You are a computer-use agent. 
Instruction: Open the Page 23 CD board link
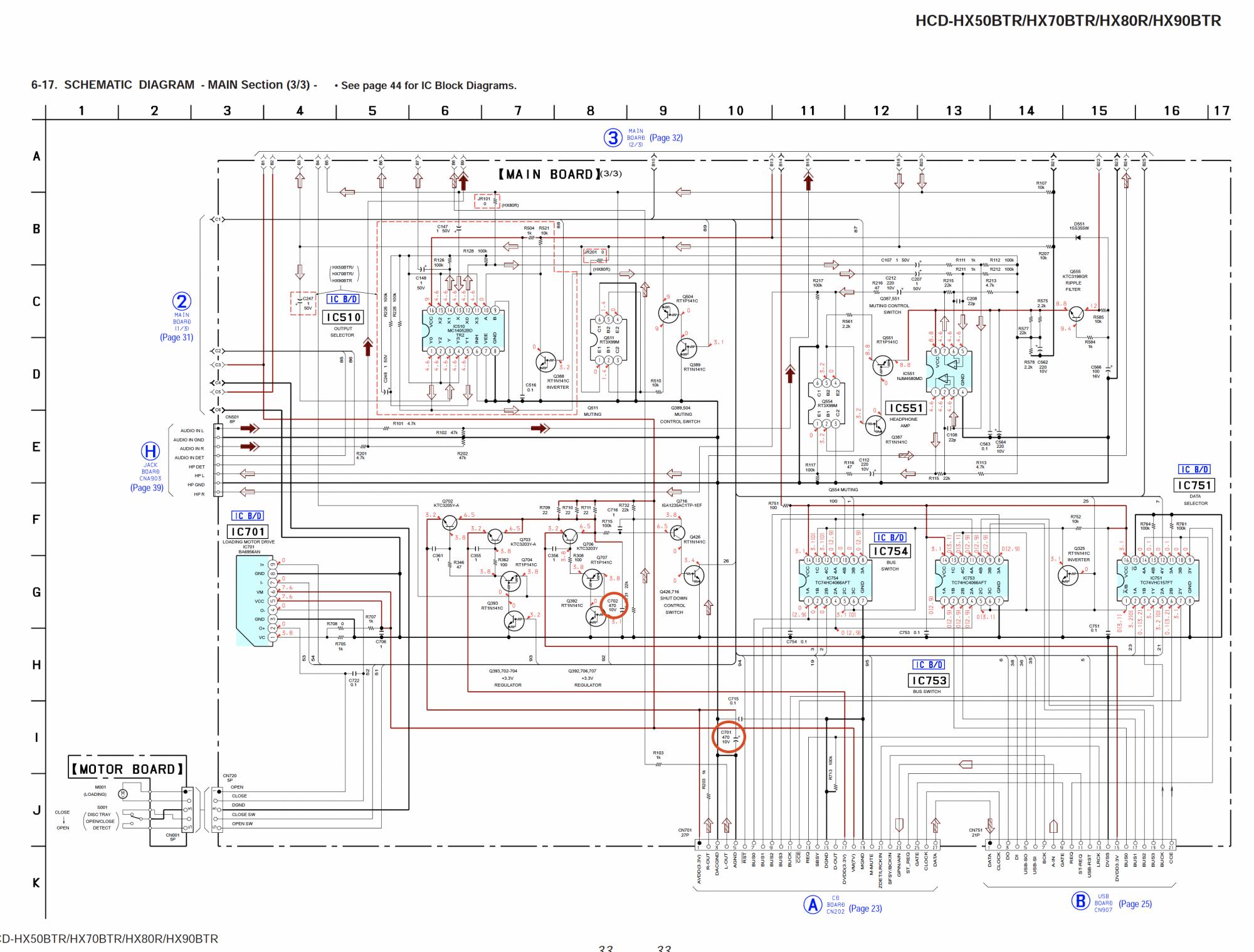click(865, 908)
